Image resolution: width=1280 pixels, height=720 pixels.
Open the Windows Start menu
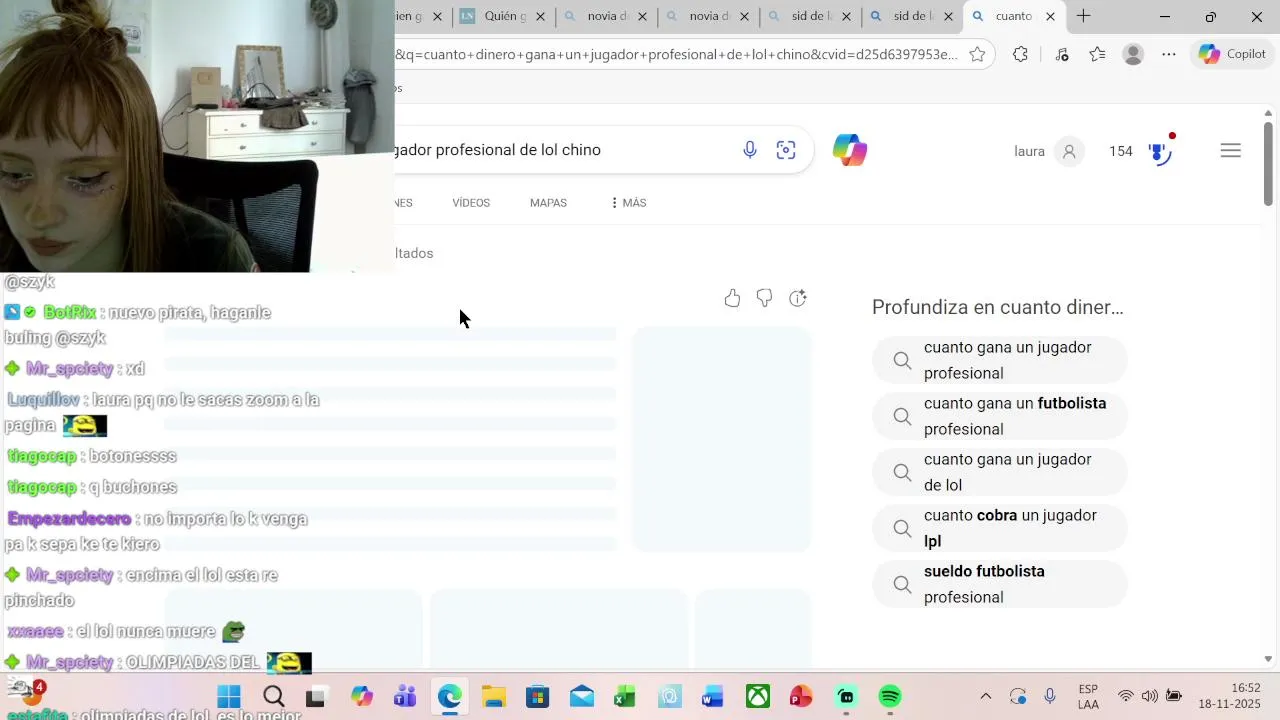pyautogui.click(x=229, y=697)
